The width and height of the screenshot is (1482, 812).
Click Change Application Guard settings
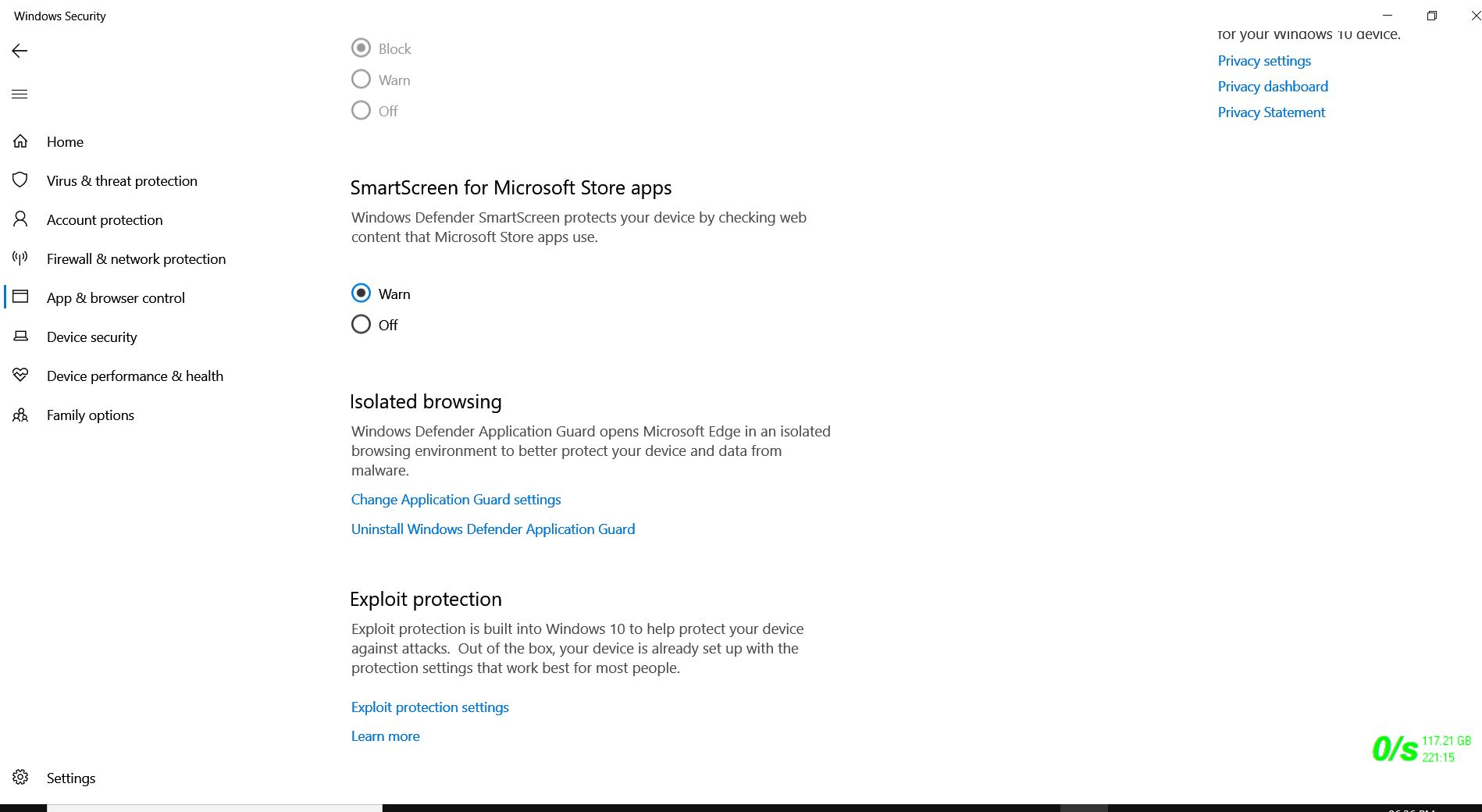click(456, 499)
